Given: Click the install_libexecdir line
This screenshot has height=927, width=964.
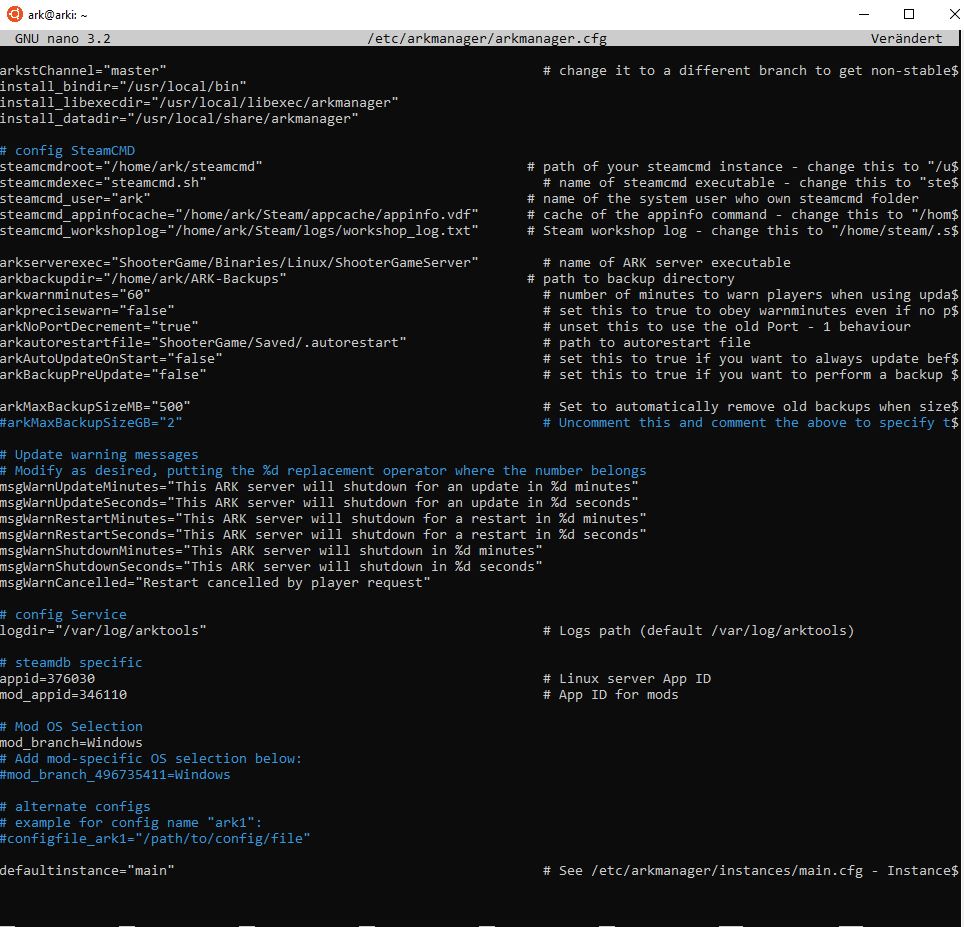Looking at the screenshot, I should pos(199,103).
